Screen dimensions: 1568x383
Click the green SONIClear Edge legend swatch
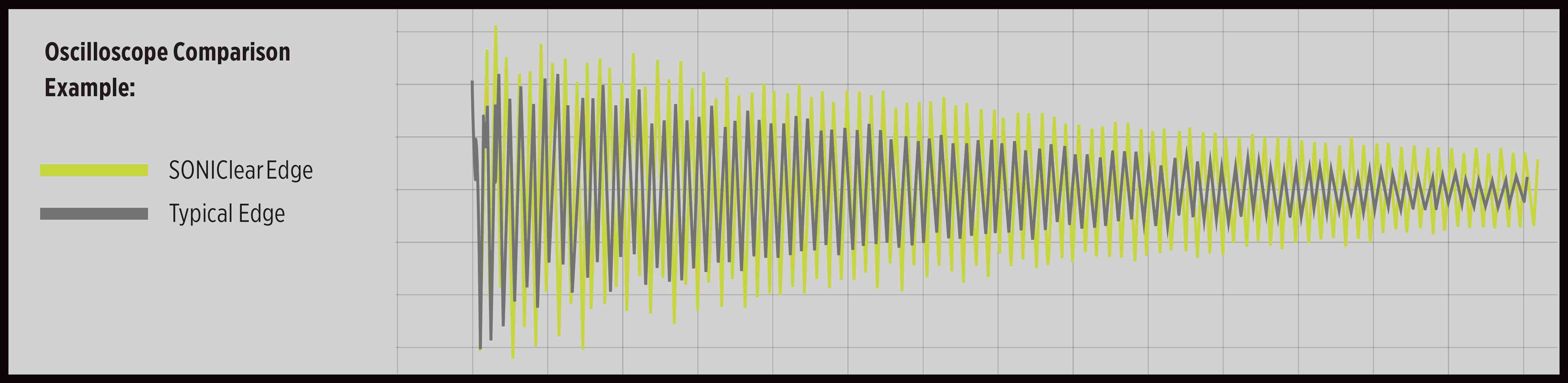click(94, 170)
